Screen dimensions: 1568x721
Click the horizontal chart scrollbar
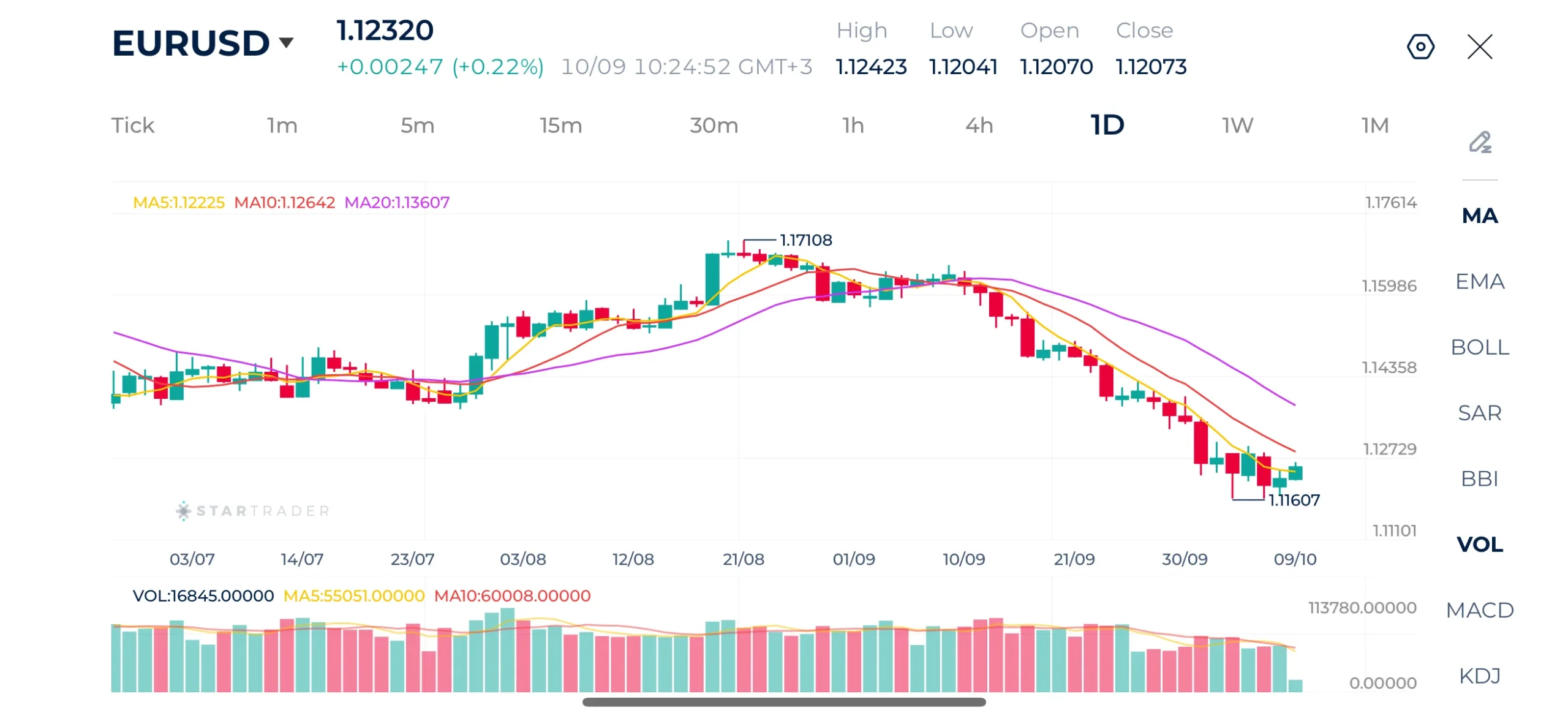tap(783, 702)
